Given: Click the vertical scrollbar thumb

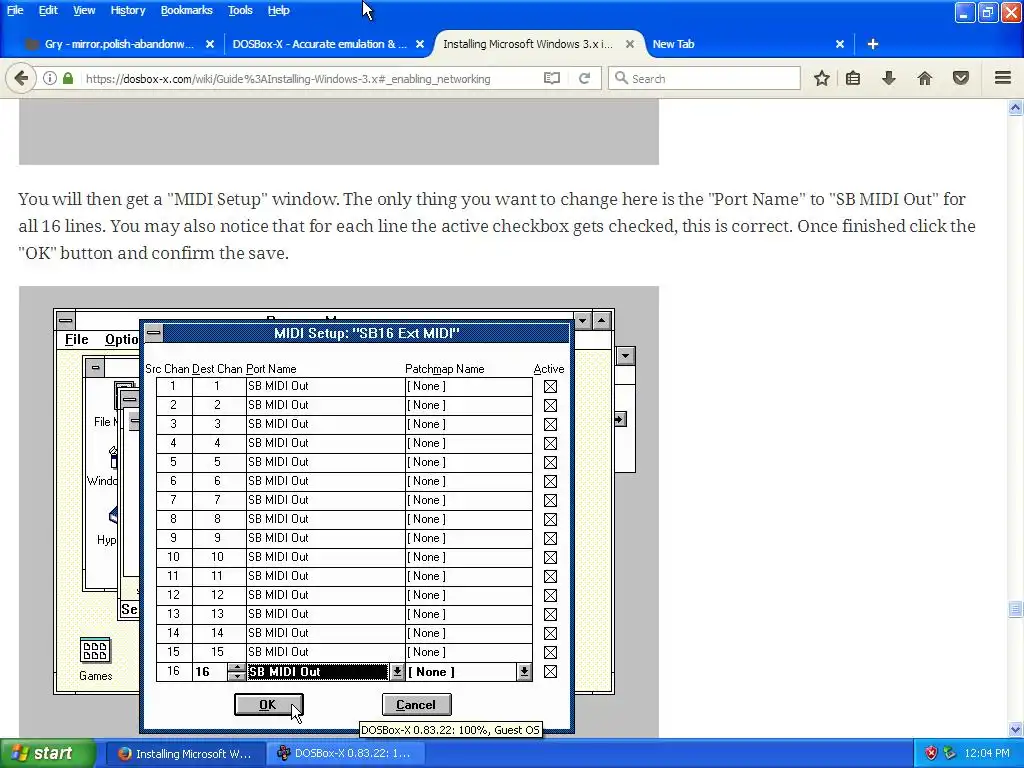Looking at the screenshot, I should tap(1015, 609).
